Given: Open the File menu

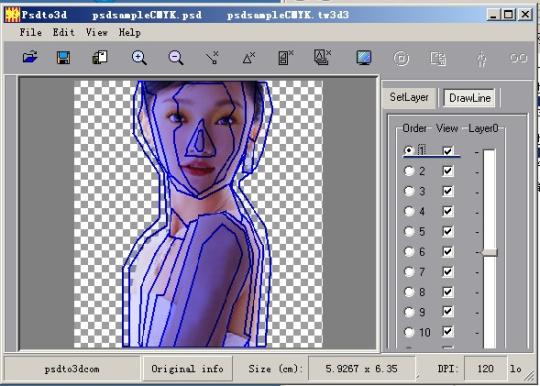Looking at the screenshot, I should point(31,32).
